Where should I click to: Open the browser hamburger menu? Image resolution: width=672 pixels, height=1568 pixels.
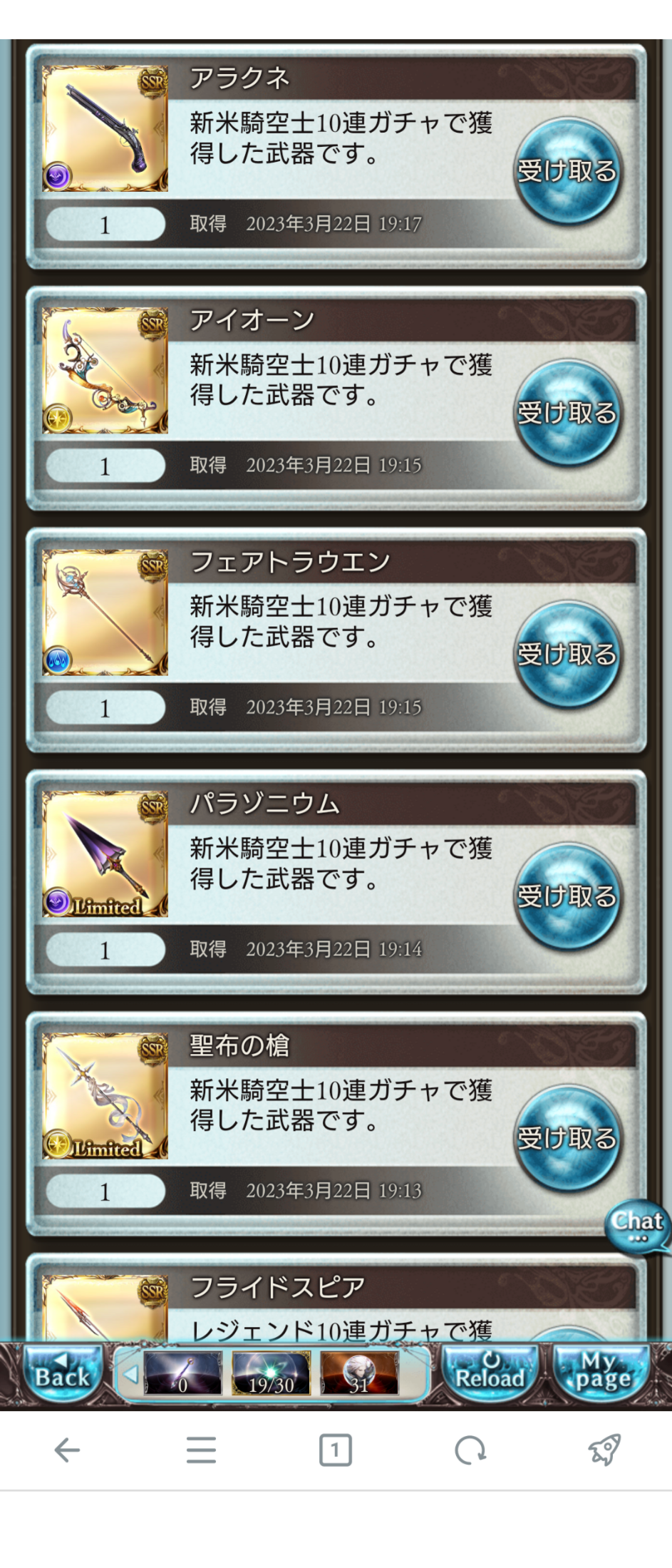201,1450
